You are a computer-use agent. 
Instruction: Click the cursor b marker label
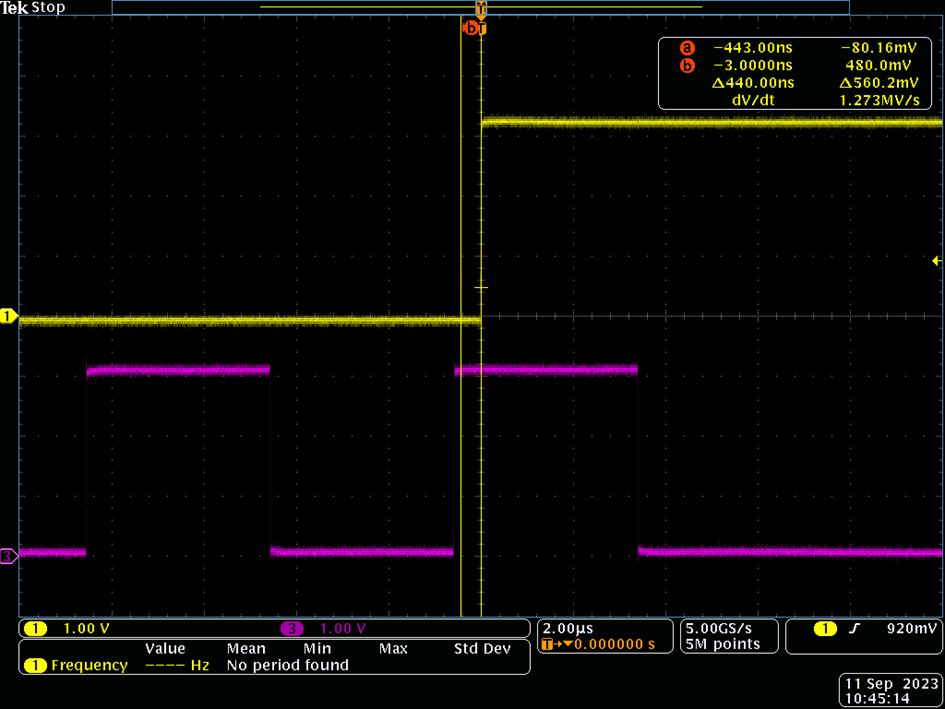pos(469,28)
